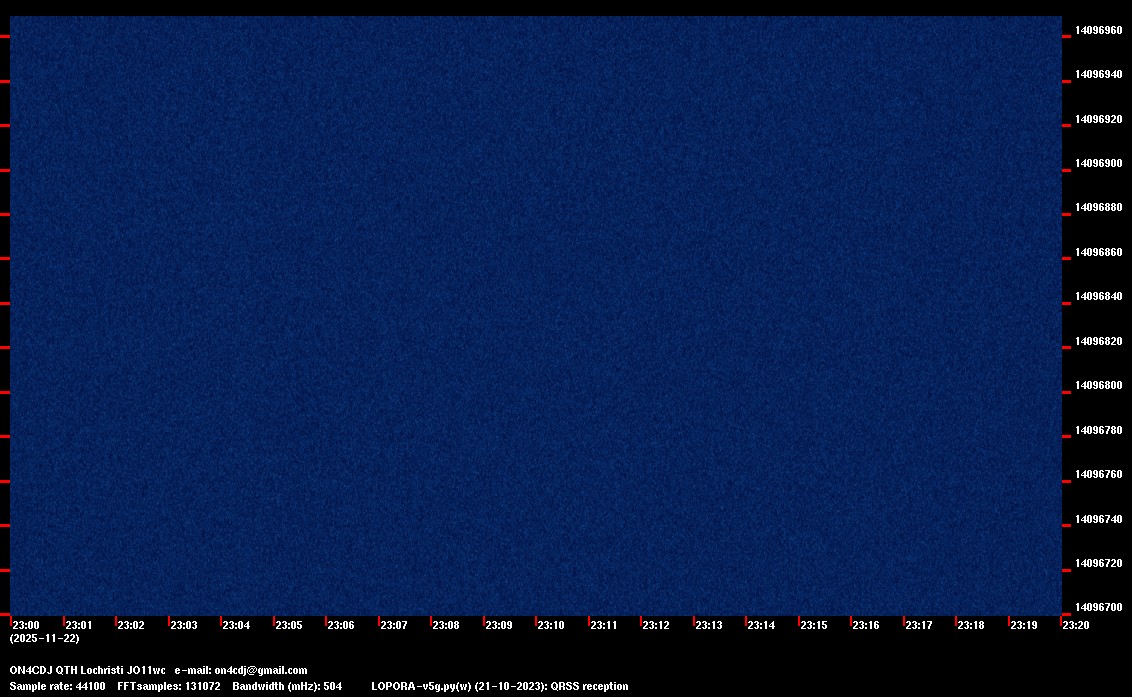Click the (2025-11-22) date text

coord(45,638)
